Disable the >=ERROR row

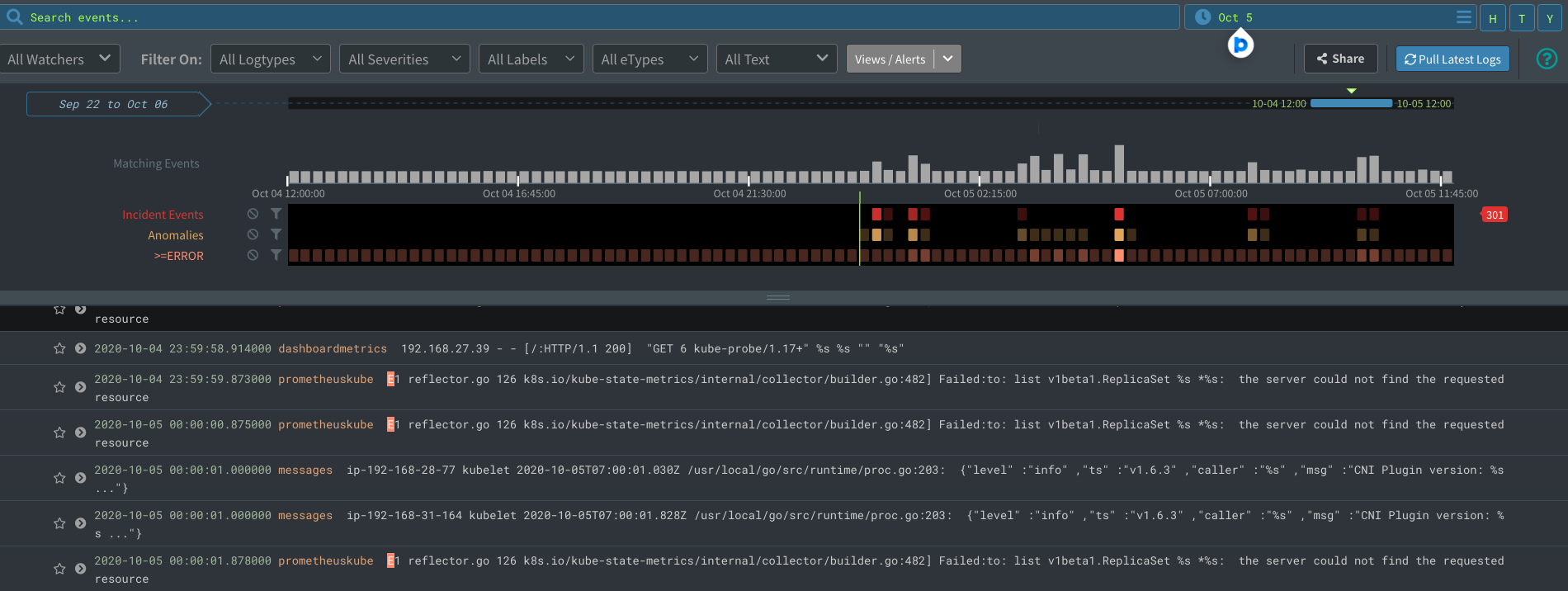click(x=253, y=255)
